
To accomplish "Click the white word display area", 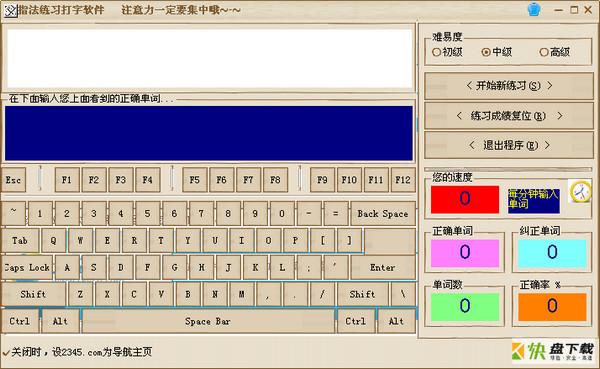I will (x=210, y=58).
